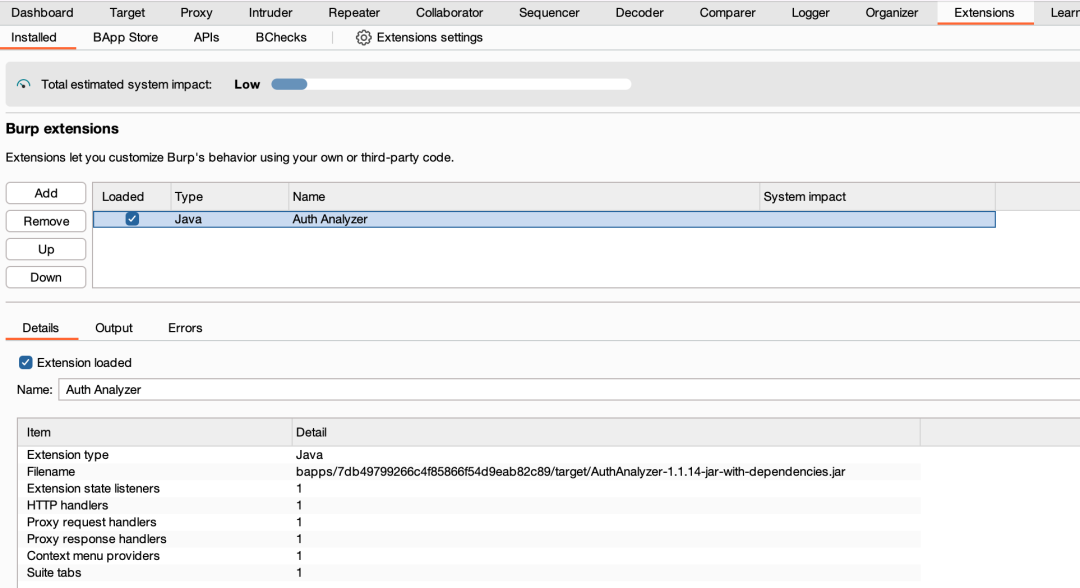Click the Extensions settings gear icon
Image resolution: width=1080 pixels, height=588 pixels.
coord(363,38)
